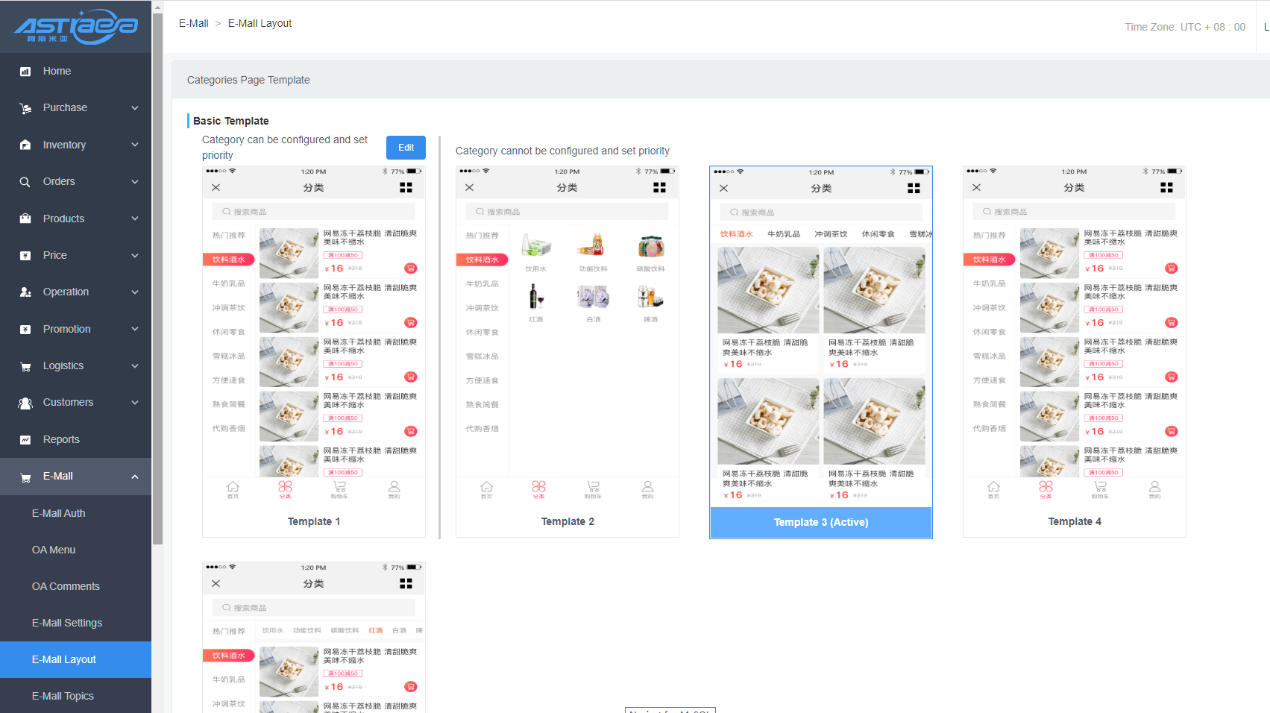Click the Products briefcase icon in sidebar
1270x713 pixels.
tap(25, 219)
